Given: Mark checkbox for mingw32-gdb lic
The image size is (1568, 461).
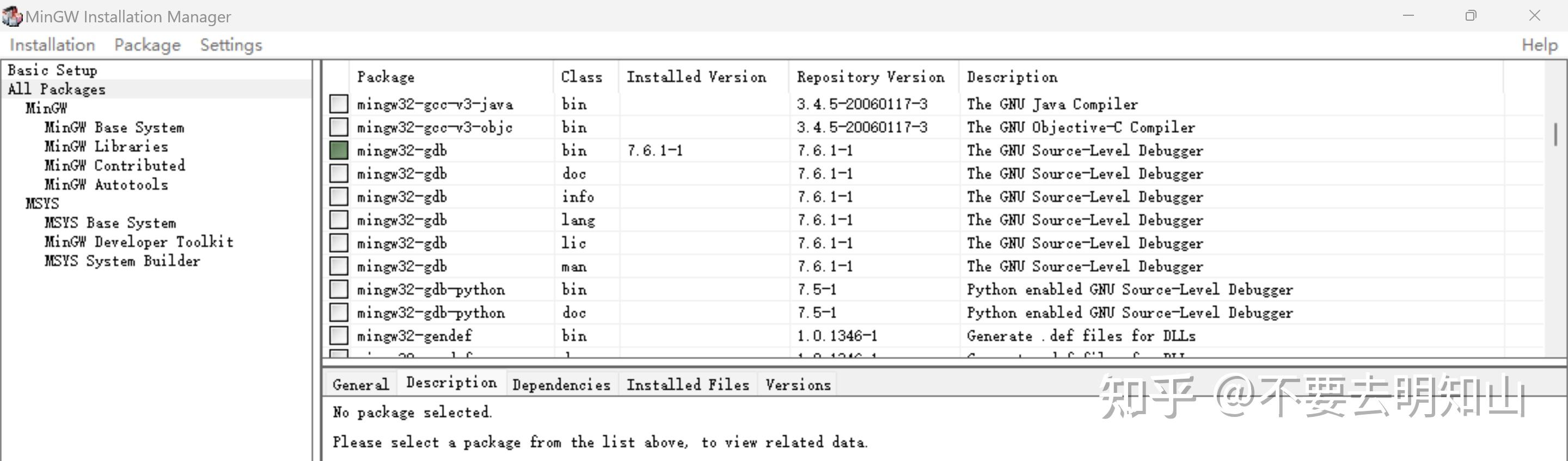Looking at the screenshot, I should pyautogui.click(x=339, y=242).
